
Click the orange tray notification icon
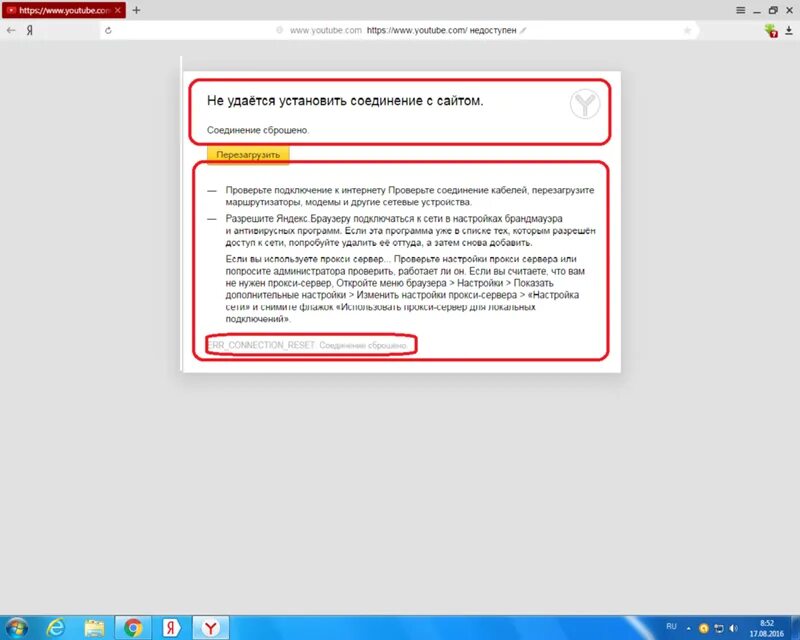point(704,628)
